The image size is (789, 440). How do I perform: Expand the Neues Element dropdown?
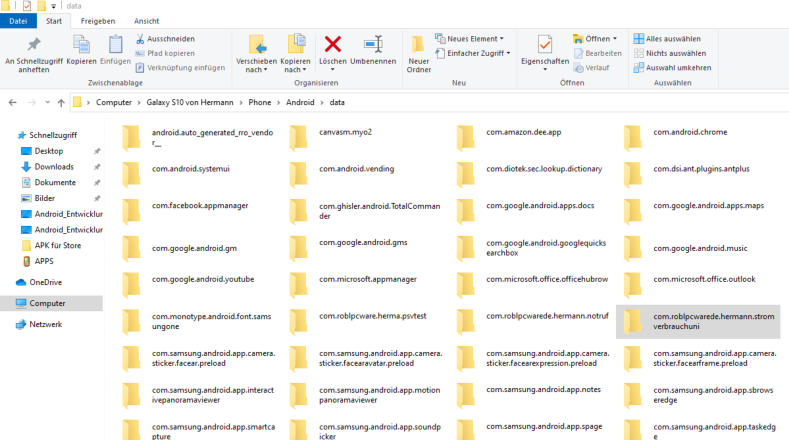(x=472, y=39)
